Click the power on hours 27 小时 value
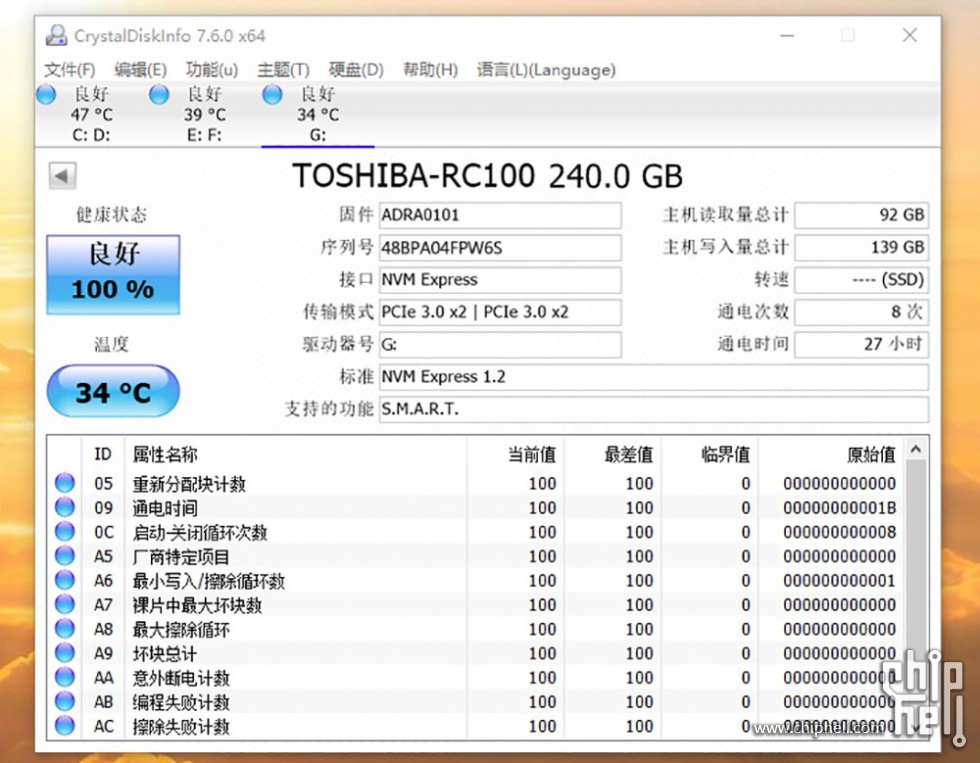Viewport: 980px width, 763px height. click(861, 345)
